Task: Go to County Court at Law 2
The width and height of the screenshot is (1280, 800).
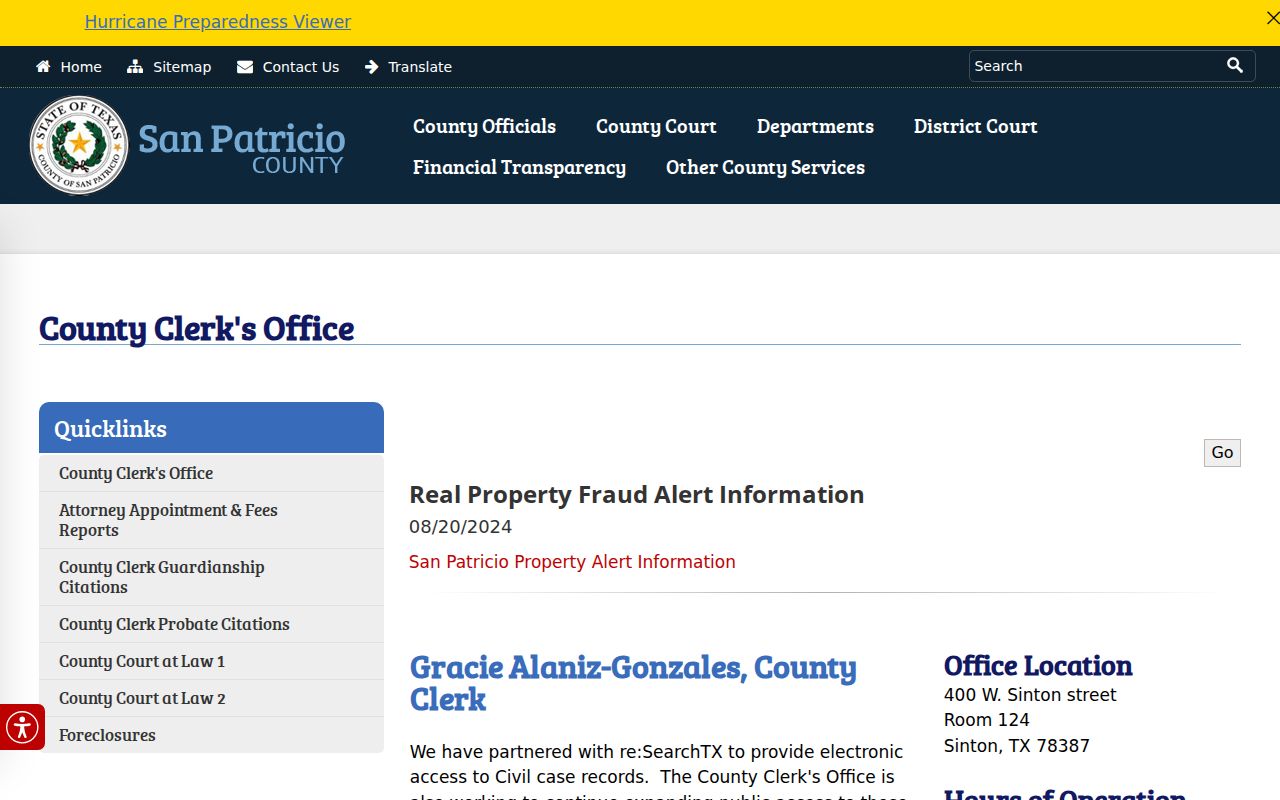Action: 211,698
